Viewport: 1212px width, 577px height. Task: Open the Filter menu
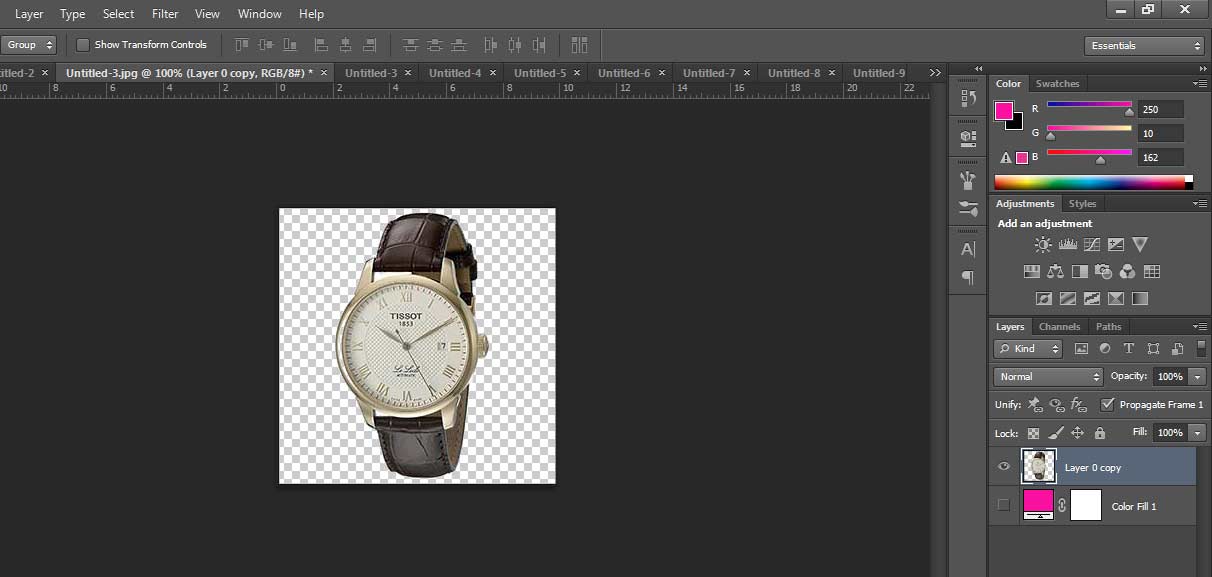(x=165, y=14)
